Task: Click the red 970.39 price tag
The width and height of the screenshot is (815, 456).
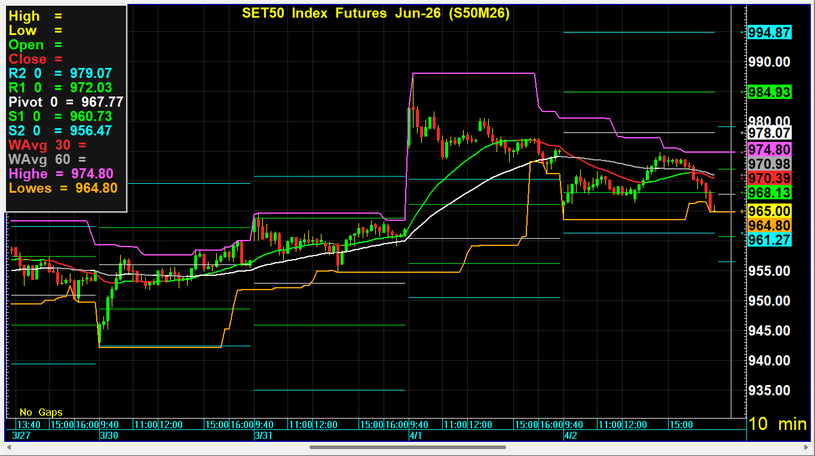Action: 770,177
